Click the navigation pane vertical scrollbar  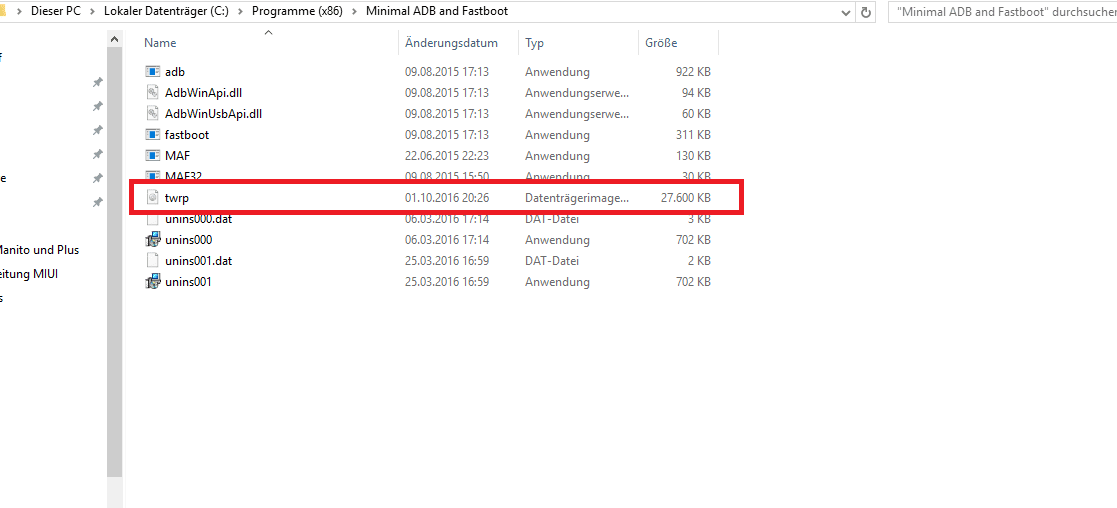tap(115, 263)
